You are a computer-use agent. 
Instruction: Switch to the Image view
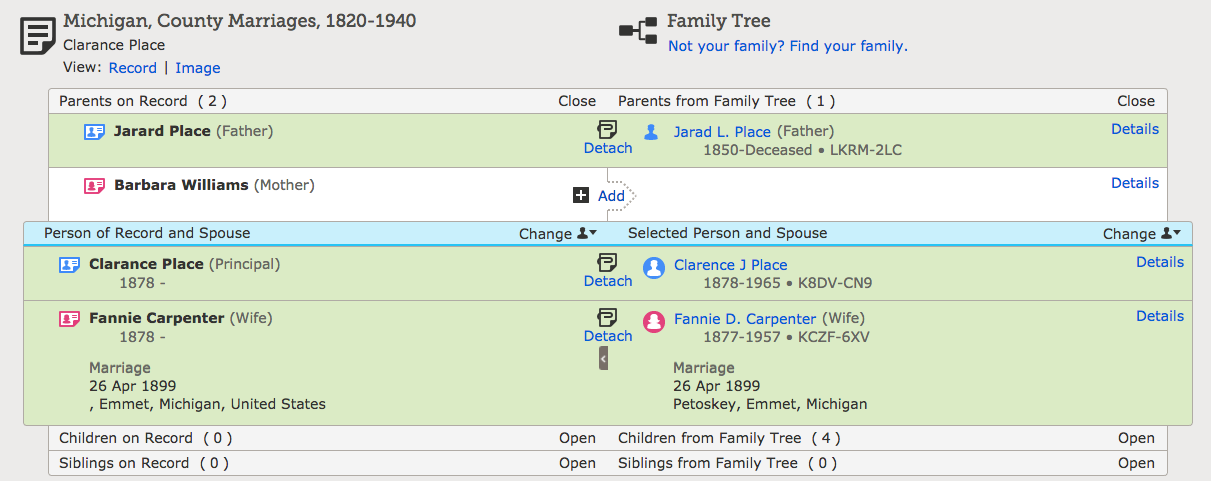[198, 68]
